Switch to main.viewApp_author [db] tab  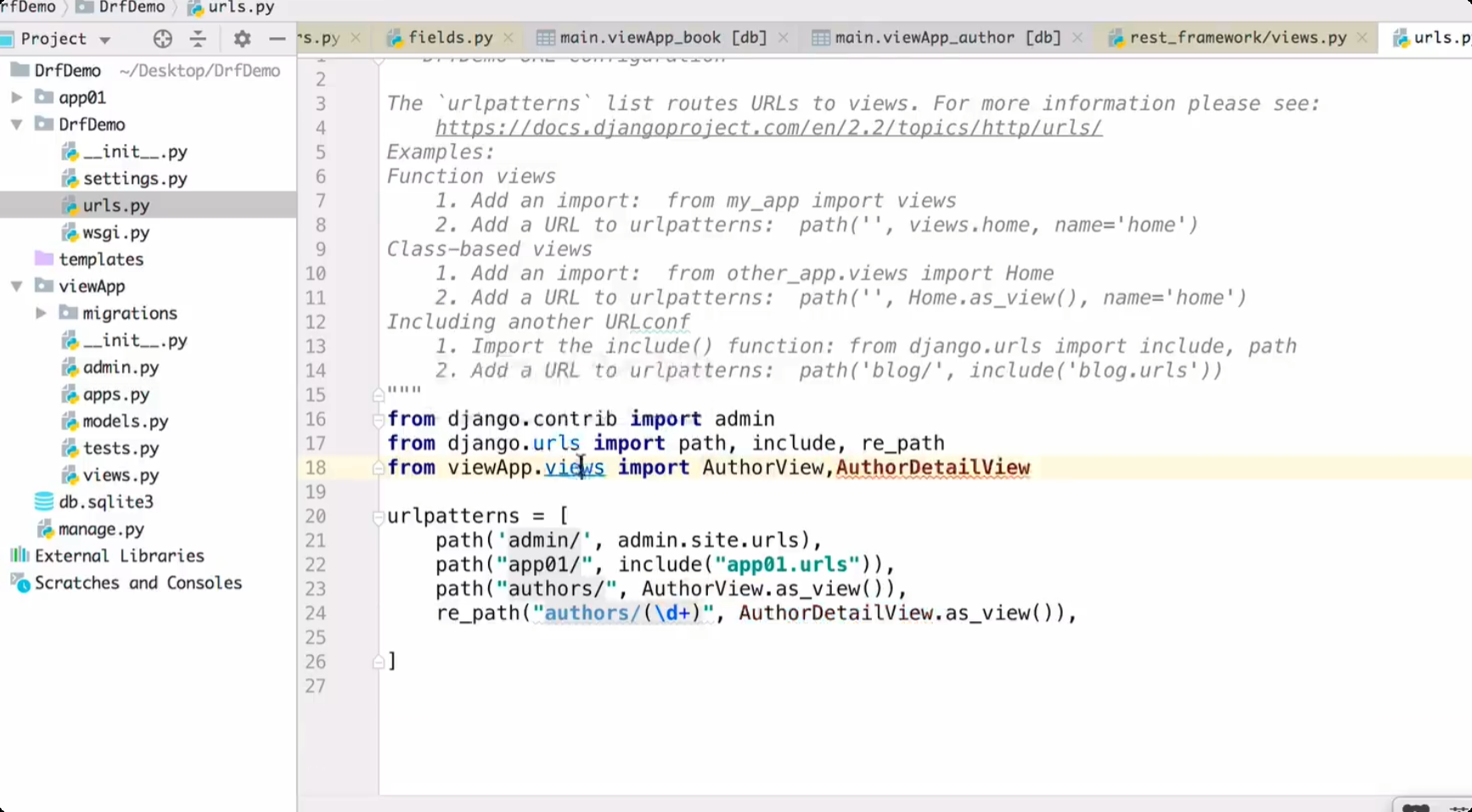click(x=947, y=37)
